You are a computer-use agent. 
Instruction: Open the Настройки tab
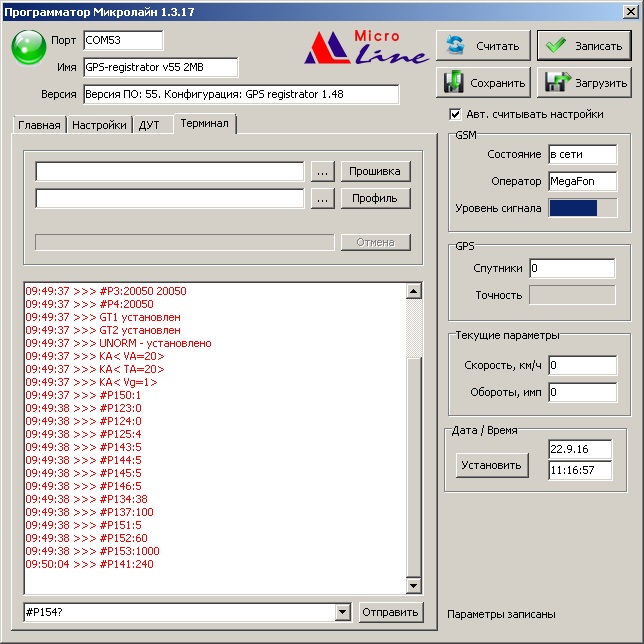99,125
